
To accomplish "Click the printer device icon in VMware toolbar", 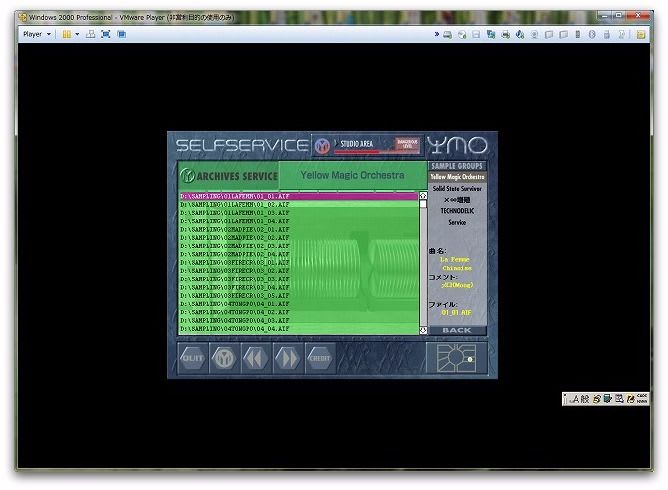I will coord(505,35).
